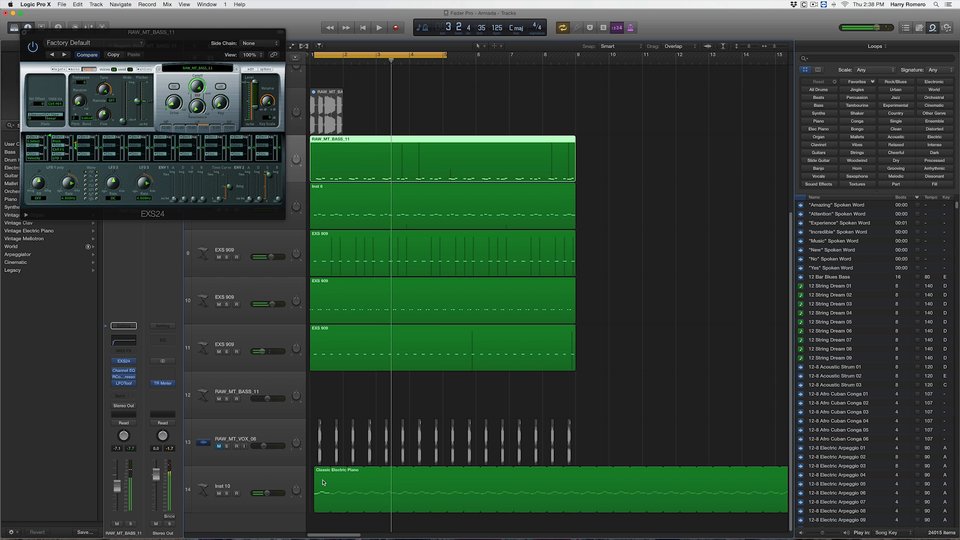Open the Drag Overlap dropdown

click(x=680, y=47)
